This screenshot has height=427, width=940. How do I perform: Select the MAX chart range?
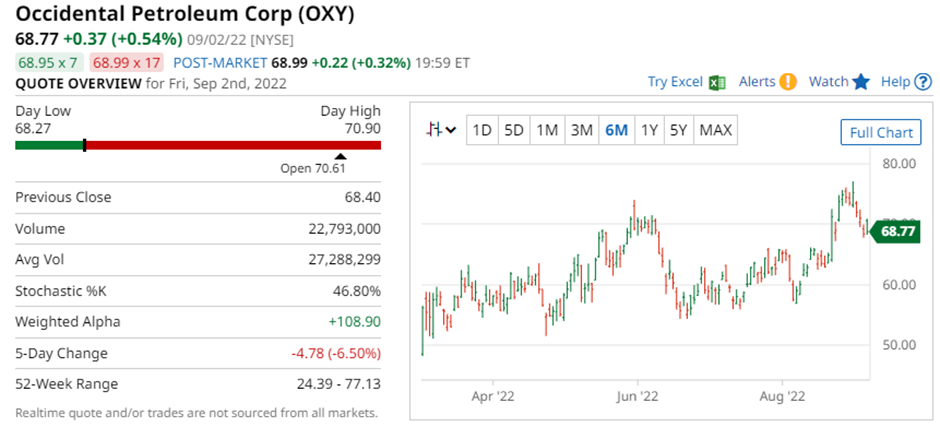(715, 130)
